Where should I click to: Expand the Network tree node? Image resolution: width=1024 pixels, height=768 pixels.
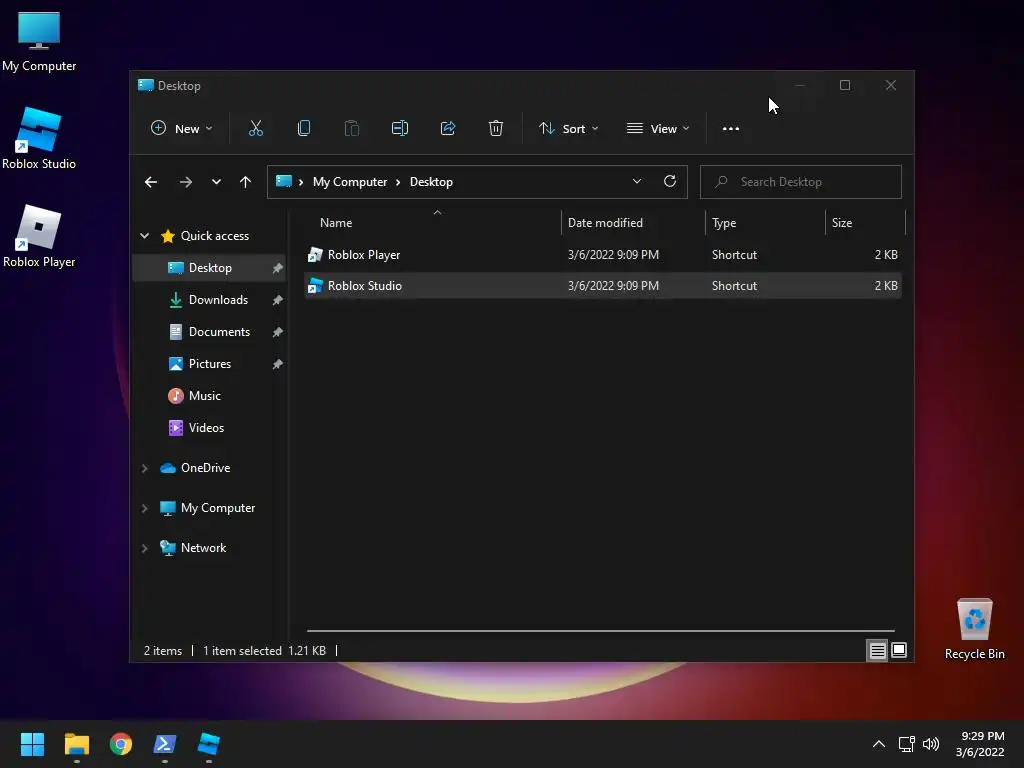[145, 549]
